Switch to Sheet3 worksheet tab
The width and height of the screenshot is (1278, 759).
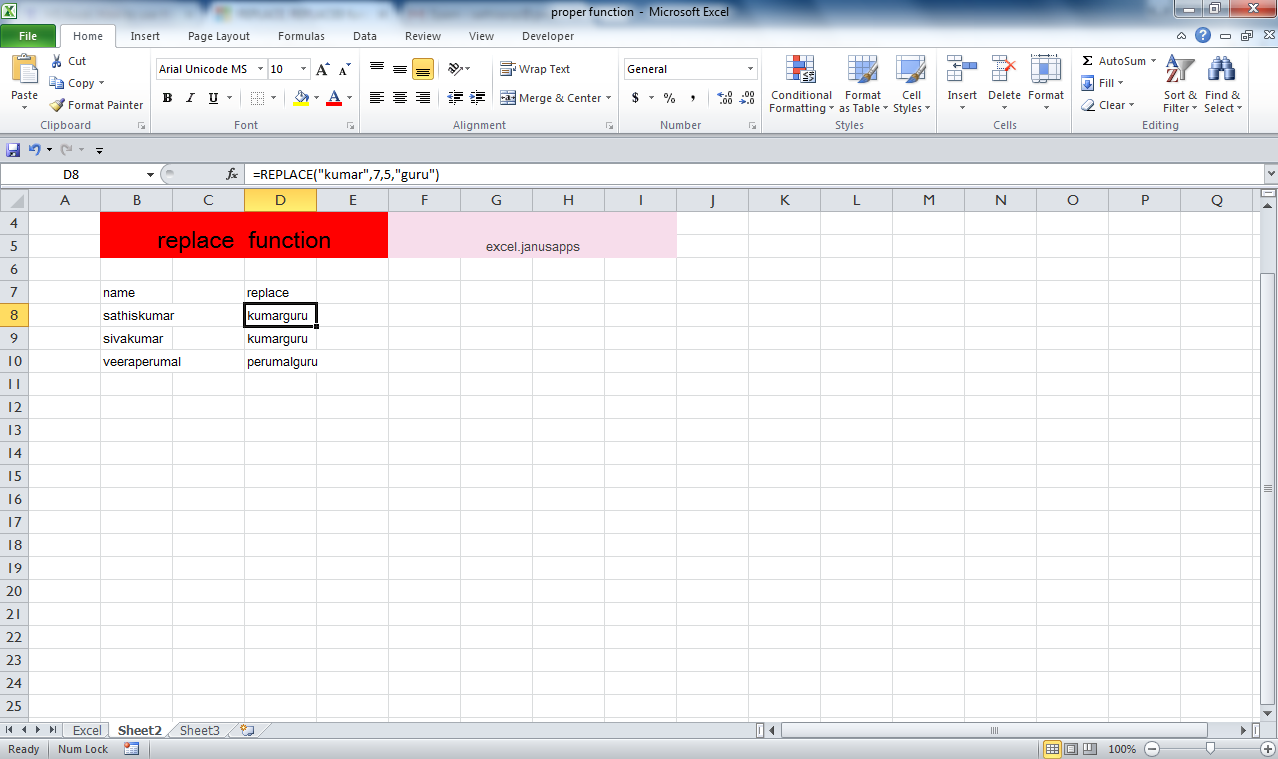[199, 731]
